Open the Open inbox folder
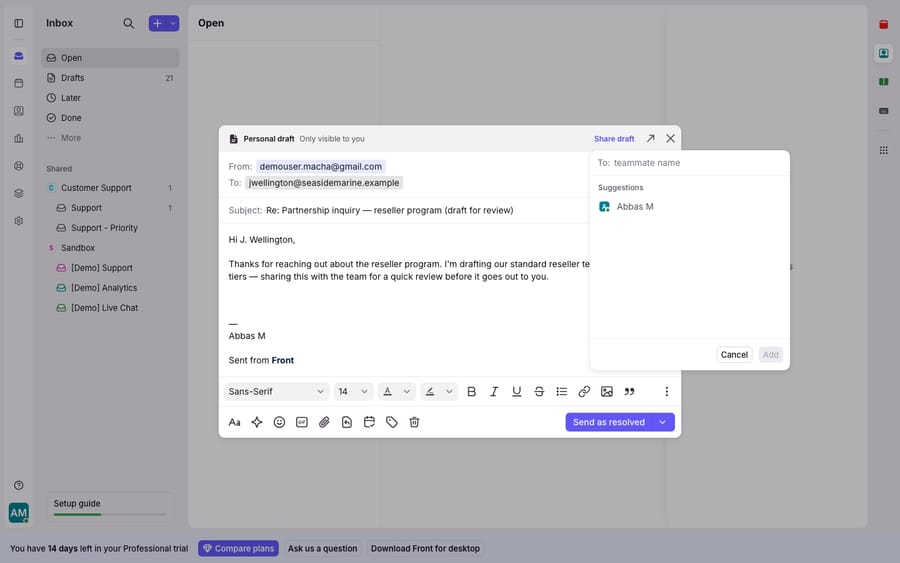The width and height of the screenshot is (900, 563). tap(110, 58)
